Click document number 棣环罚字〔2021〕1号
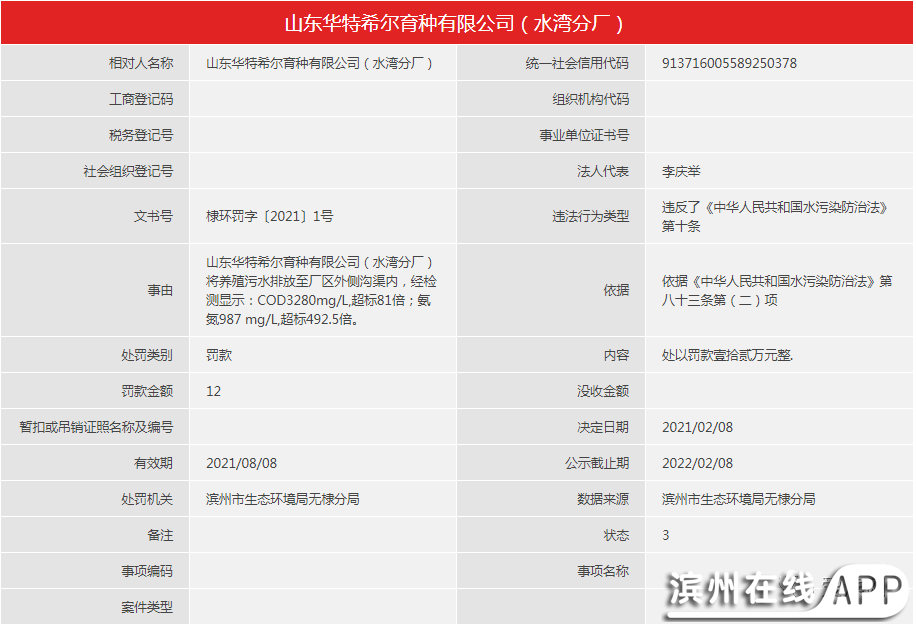Viewport: 916px width, 627px height. pyautogui.click(x=269, y=216)
